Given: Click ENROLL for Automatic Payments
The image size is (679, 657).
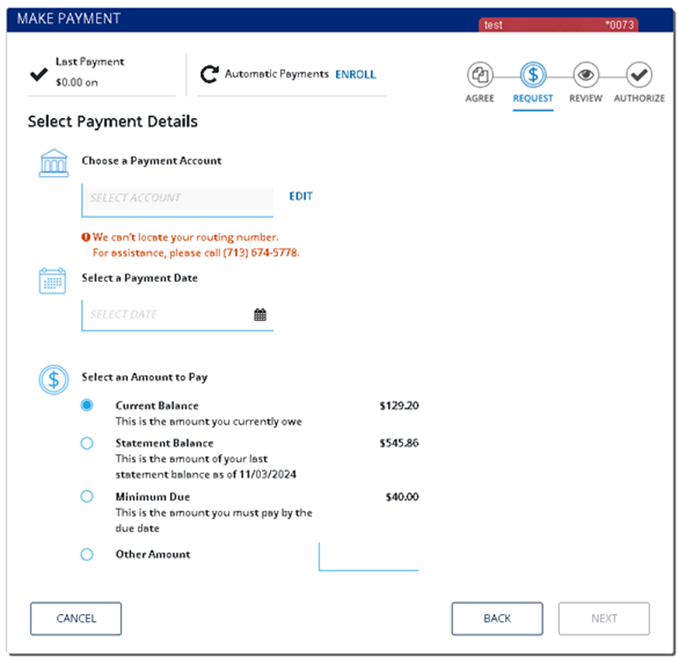Looking at the screenshot, I should (356, 74).
